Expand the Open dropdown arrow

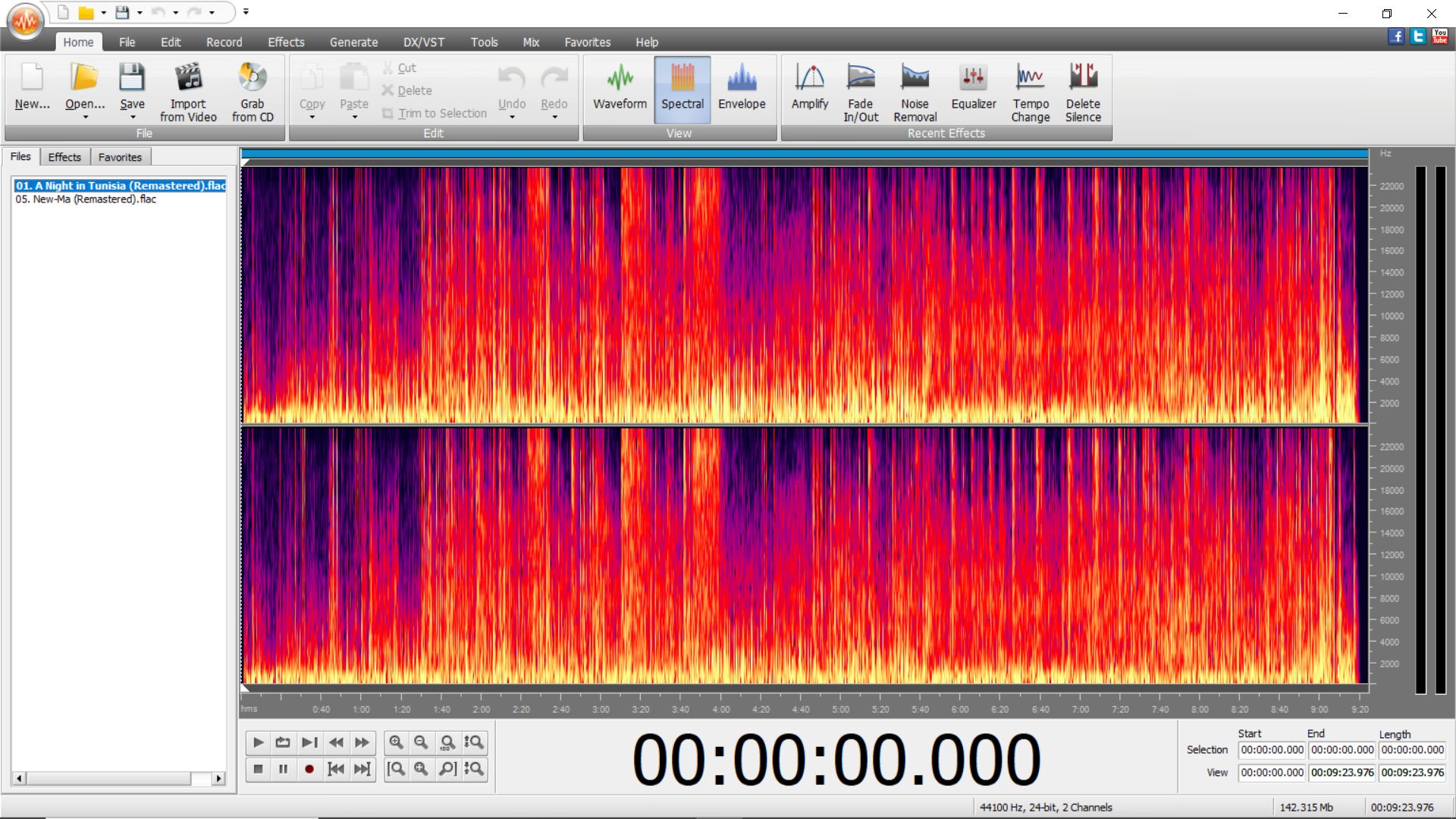pyautogui.click(x=85, y=118)
